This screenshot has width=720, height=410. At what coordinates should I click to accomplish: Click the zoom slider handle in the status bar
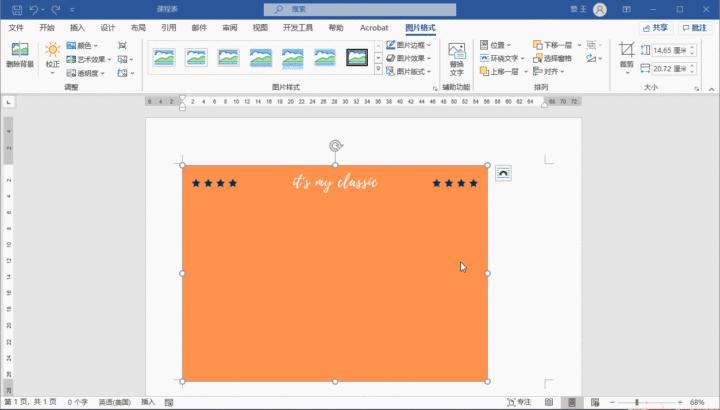pyautogui.click(x=637, y=402)
